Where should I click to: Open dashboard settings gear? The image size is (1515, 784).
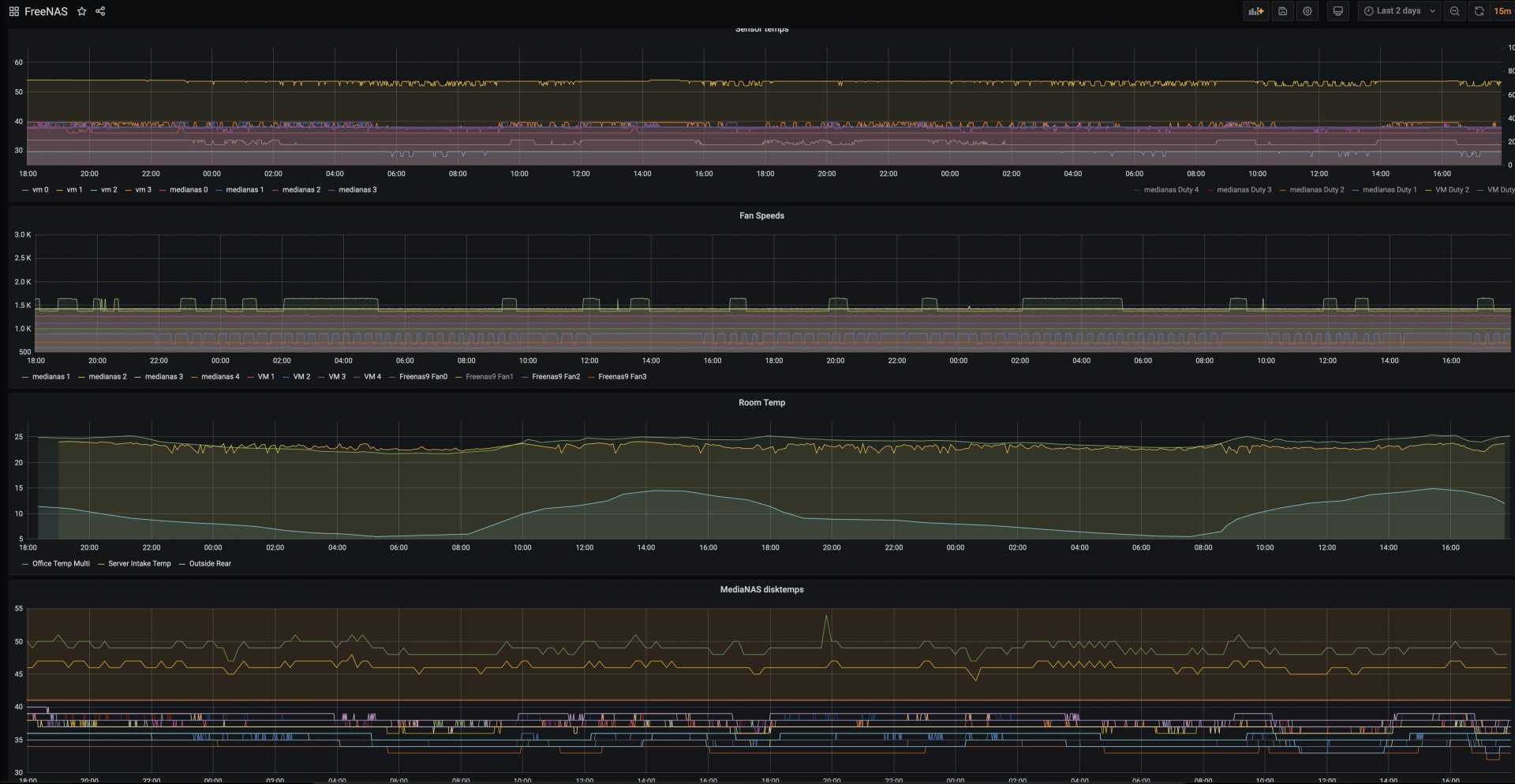pos(1307,11)
